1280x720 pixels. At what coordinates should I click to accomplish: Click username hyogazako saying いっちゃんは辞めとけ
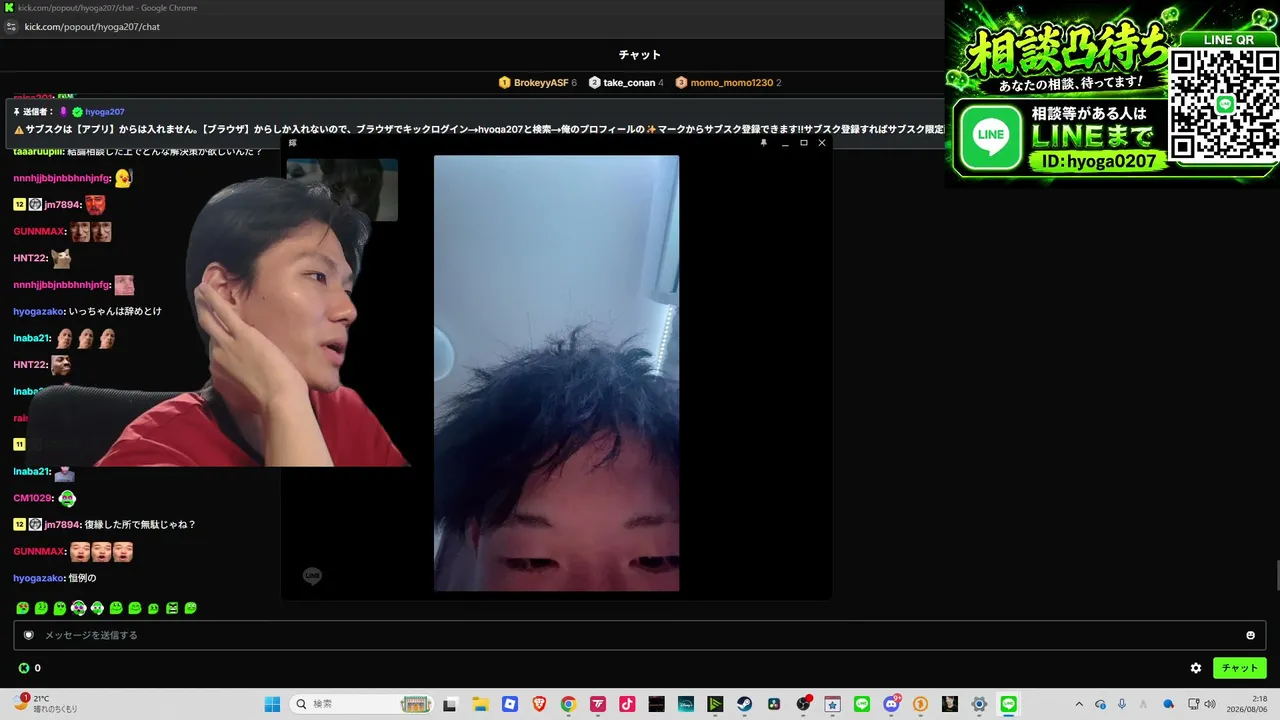[x=38, y=311]
